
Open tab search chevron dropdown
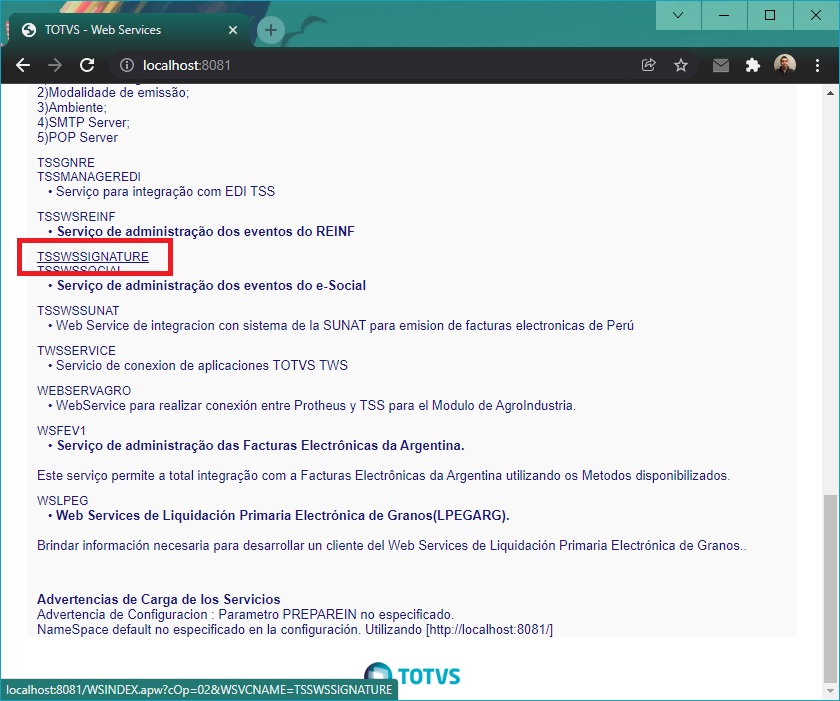pos(678,15)
